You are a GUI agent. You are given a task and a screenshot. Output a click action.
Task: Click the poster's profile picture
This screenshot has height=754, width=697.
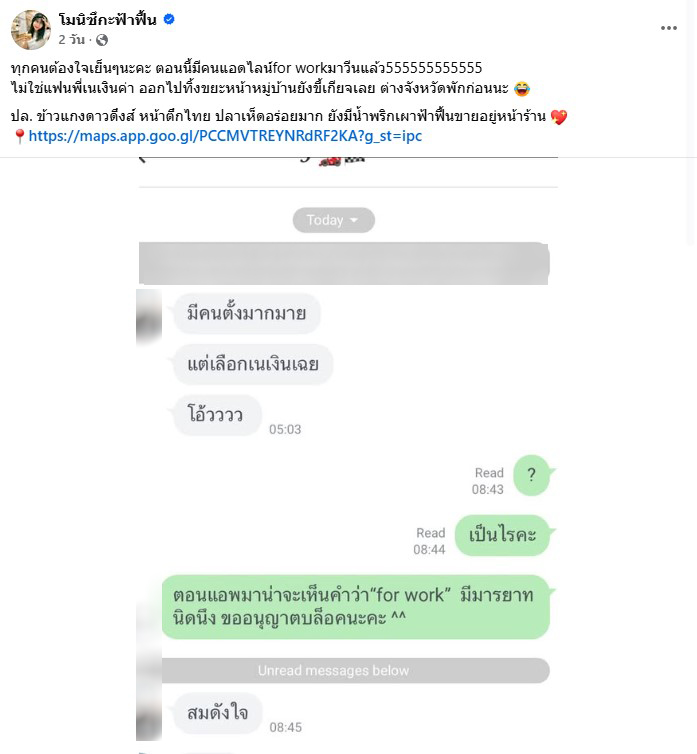31,29
